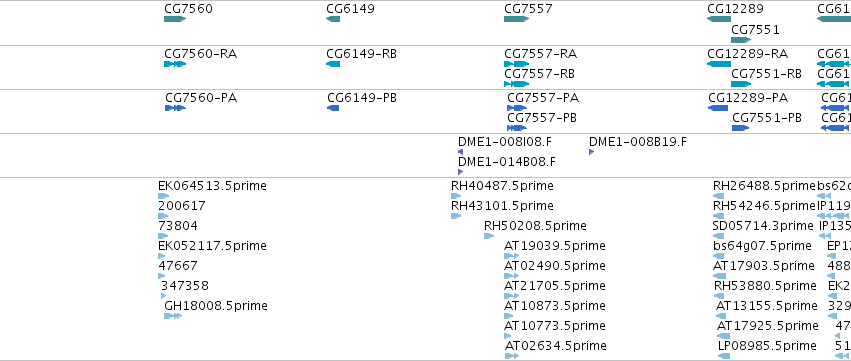Select the LP08985.5prime EST glyph
This screenshot has width=851, height=361.
pyautogui.click(x=723, y=356)
